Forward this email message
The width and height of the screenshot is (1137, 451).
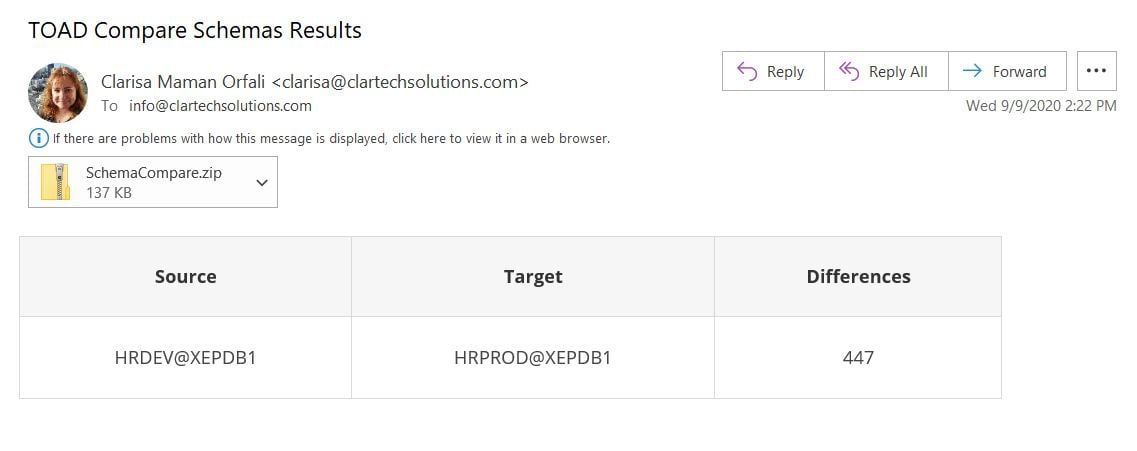[1007, 71]
